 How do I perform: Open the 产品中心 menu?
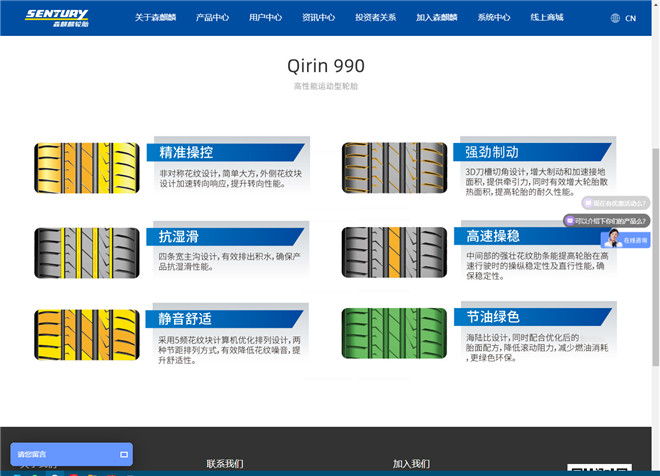212,18
